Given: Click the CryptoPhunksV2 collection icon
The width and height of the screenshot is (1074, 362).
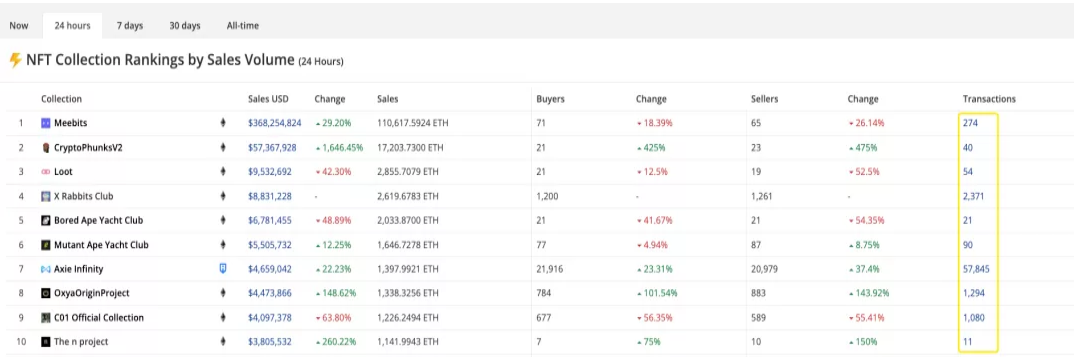Looking at the screenshot, I should [46, 147].
